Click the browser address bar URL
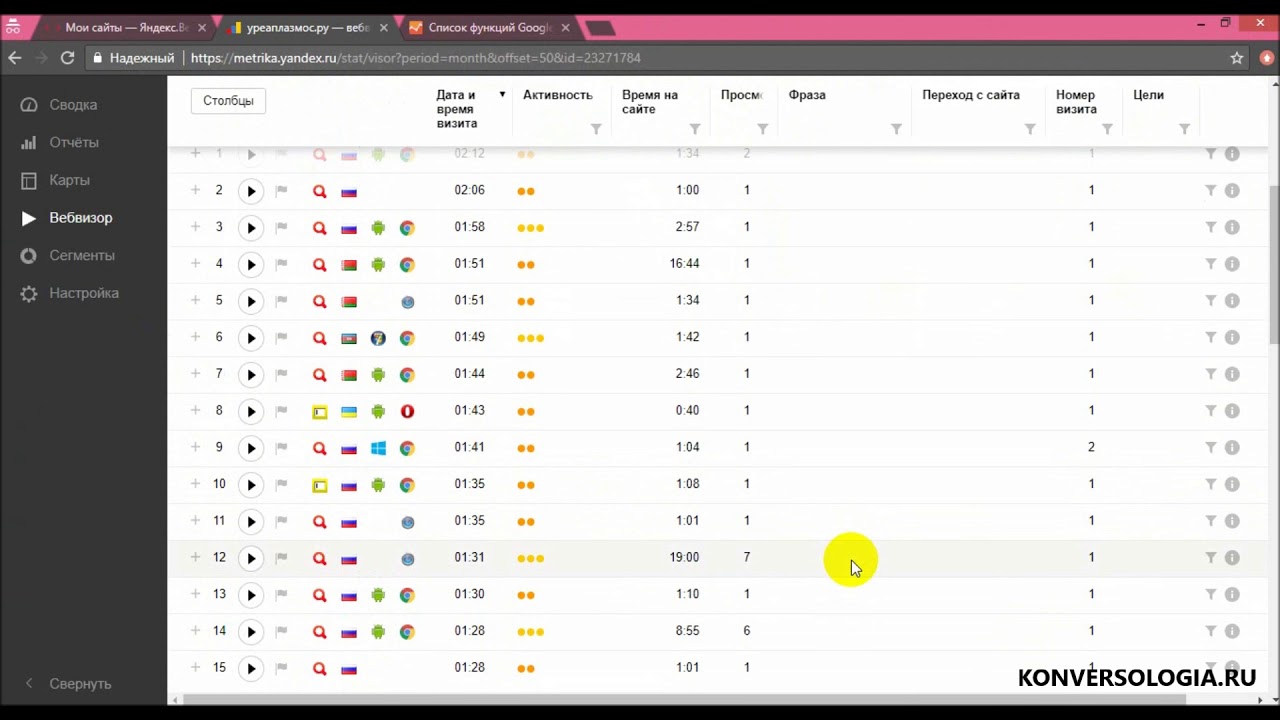The height and width of the screenshot is (720, 1280). (x=416, y=58)
